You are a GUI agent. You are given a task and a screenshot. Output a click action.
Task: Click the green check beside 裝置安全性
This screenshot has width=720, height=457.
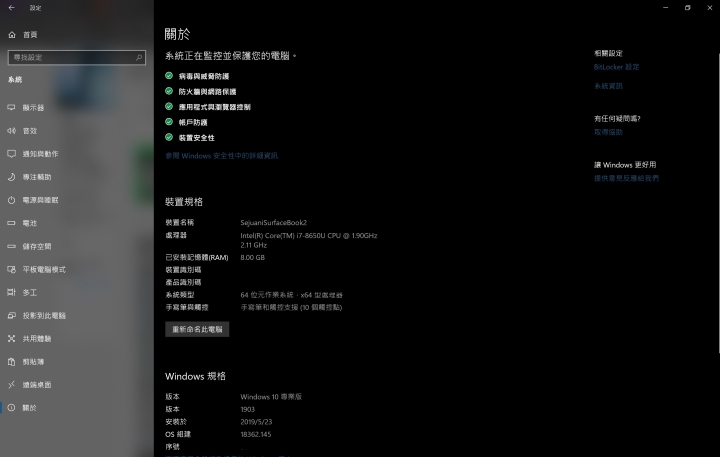point(169,137)
